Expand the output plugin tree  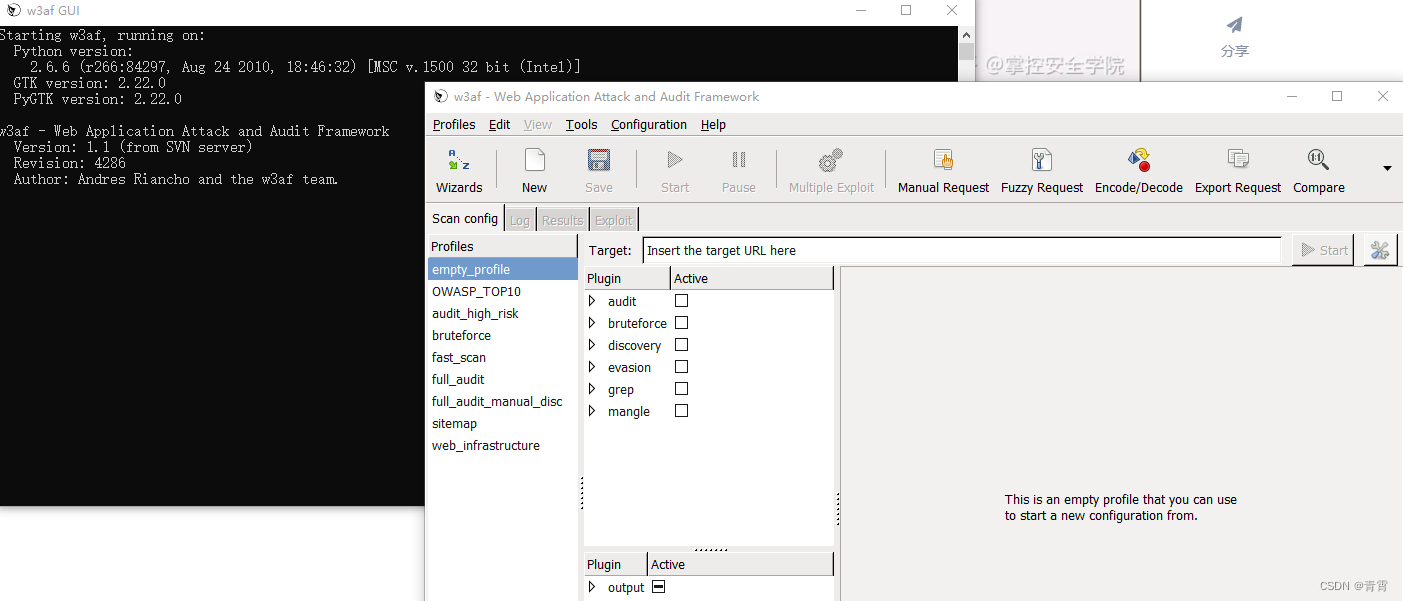[592, 587]
